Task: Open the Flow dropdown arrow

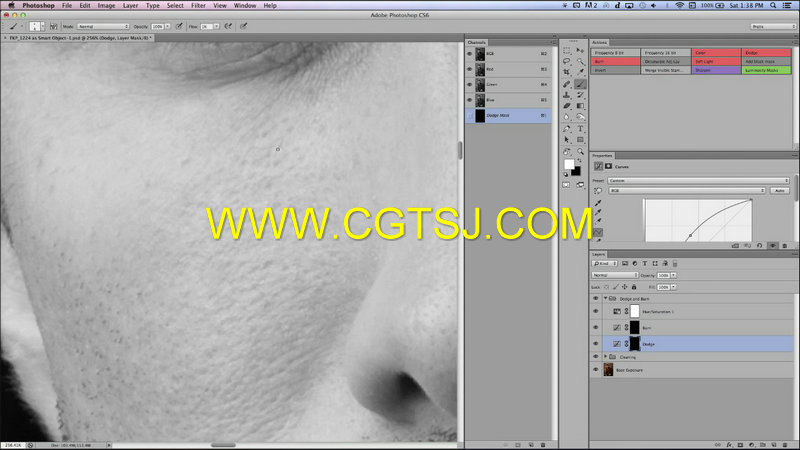Action: [x=217, y=26]
